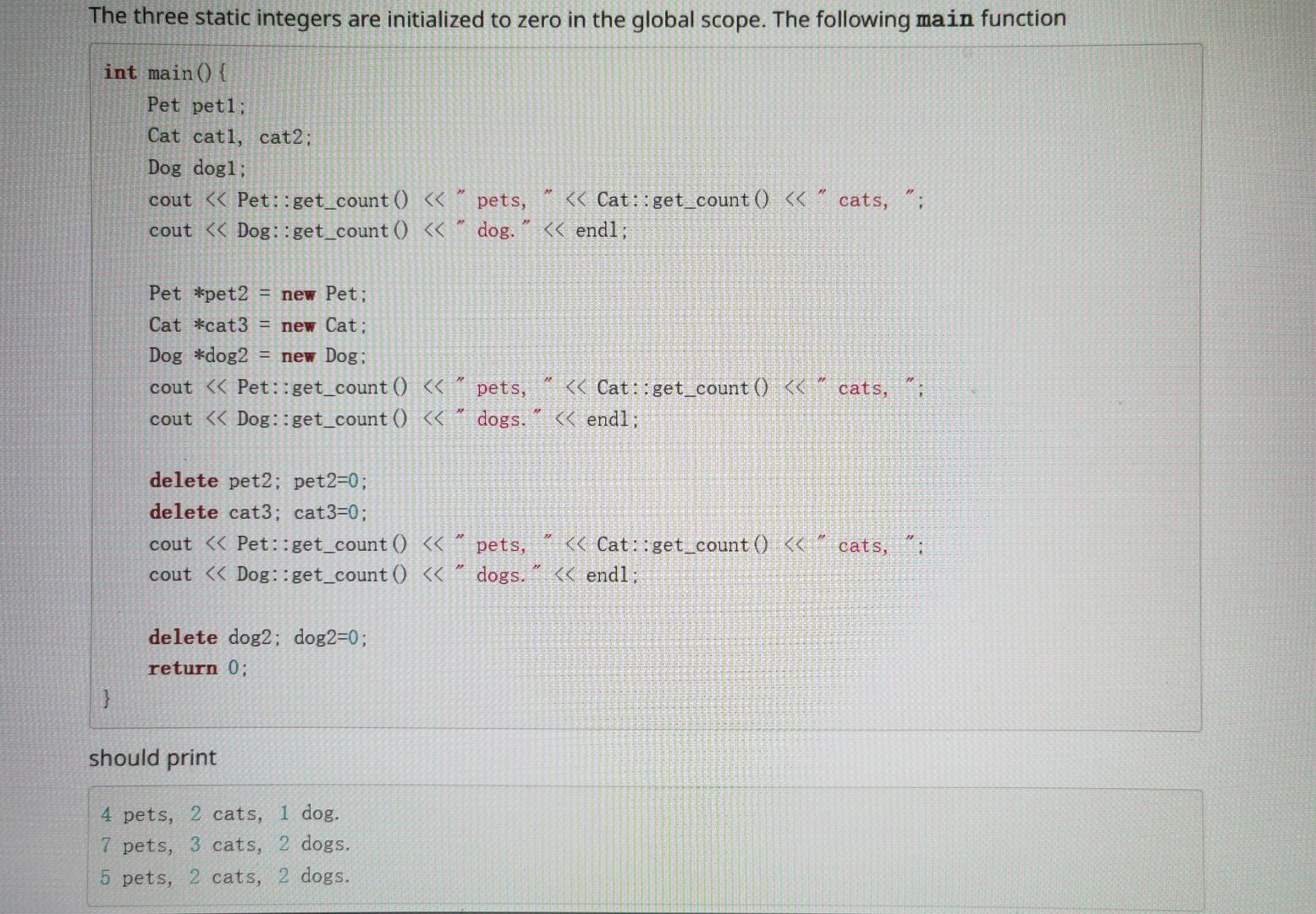Screen dimensions: 1316x914
Task: Click 'Dog *dog2 = new Dog;' line
Action: click(x=257, y=355)
